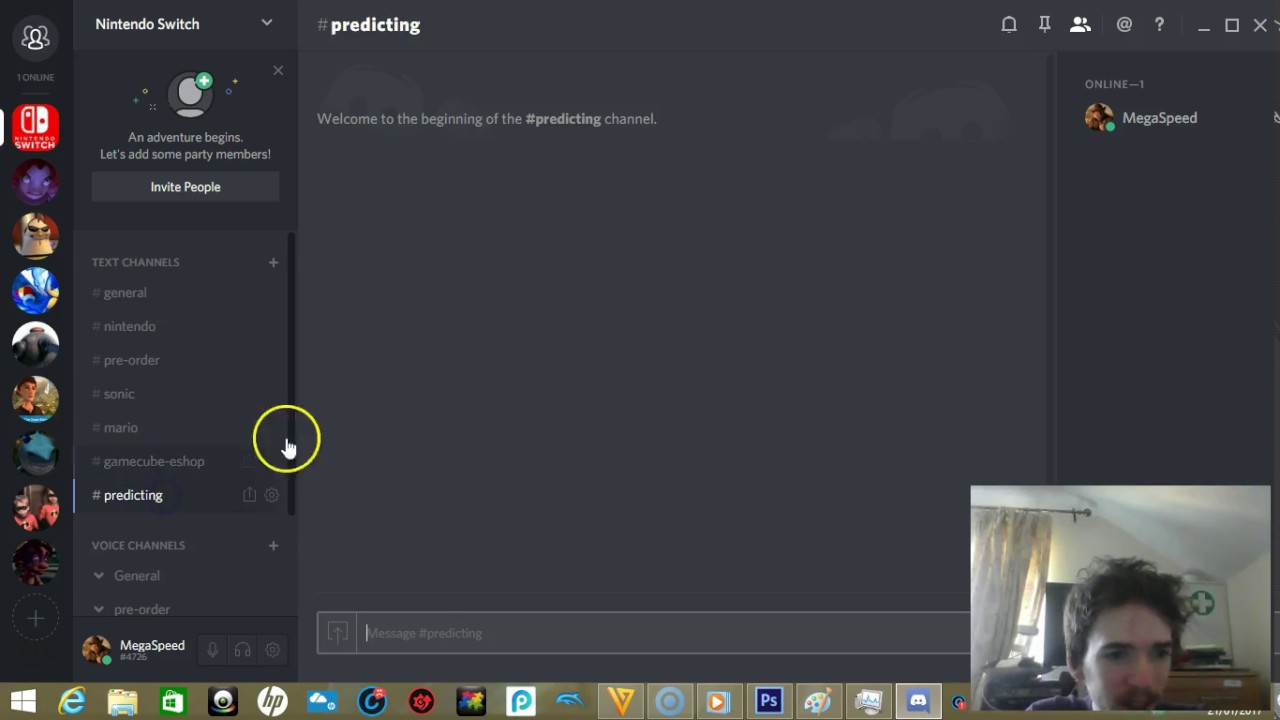Open Paint palette icon in the taskbar
Screen dimensions: 1280x720
pos(818,701)
